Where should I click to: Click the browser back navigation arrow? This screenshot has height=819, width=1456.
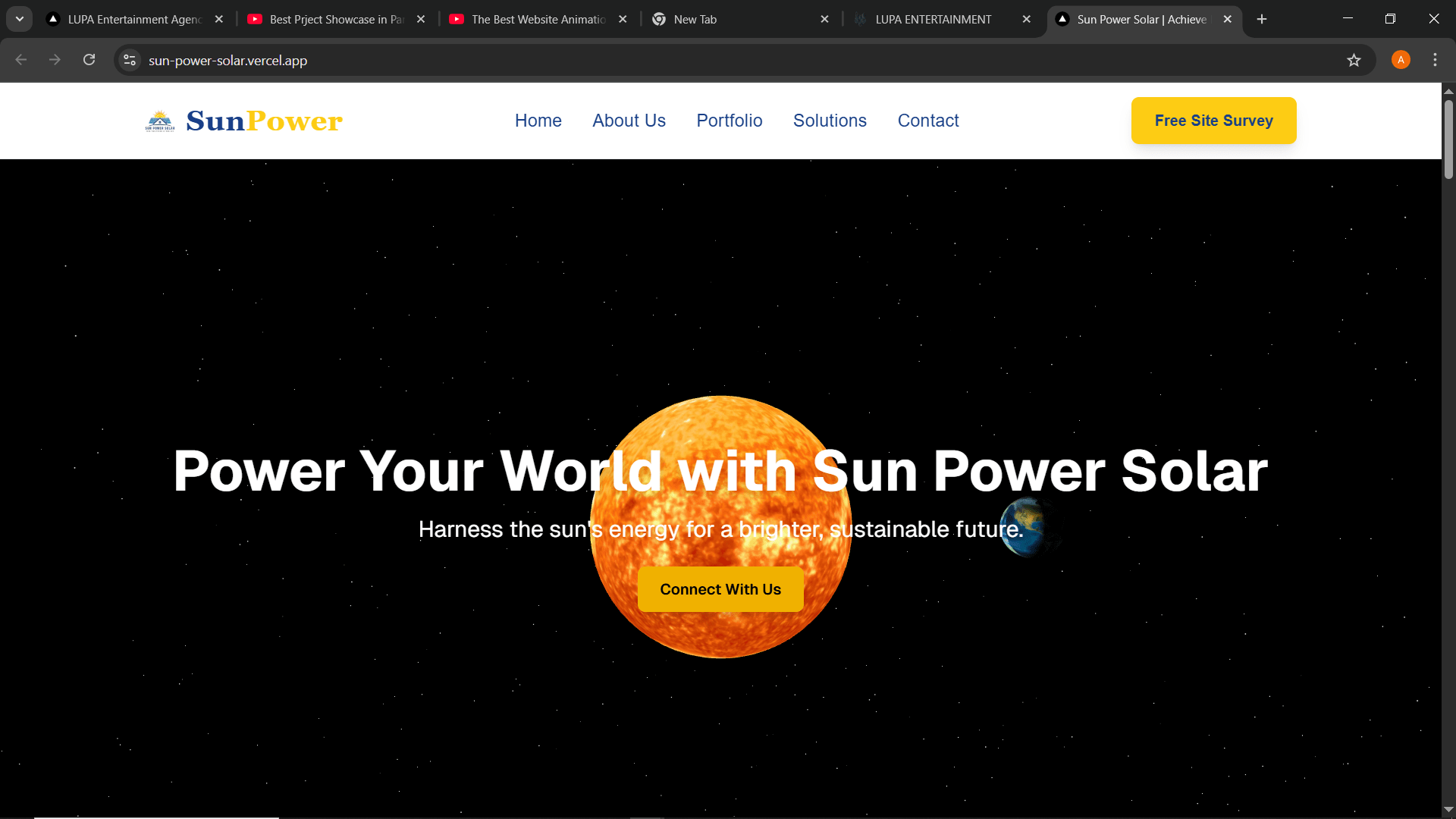pos(20,60)
